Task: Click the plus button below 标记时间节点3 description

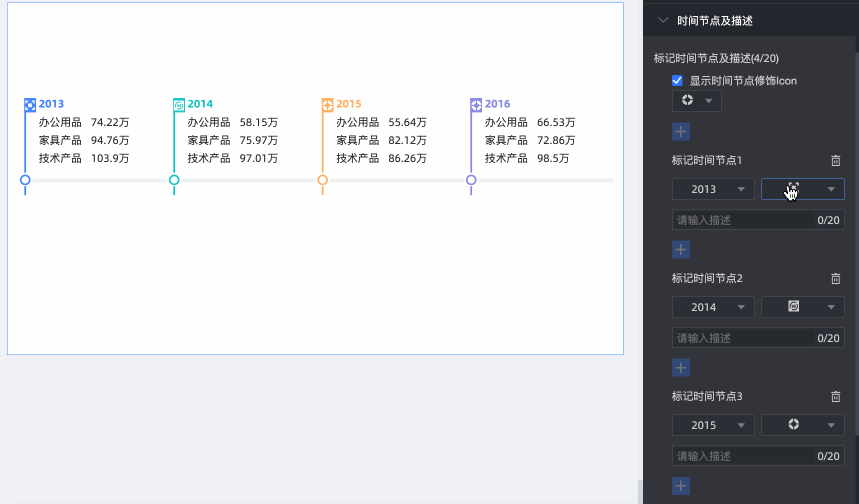Action: (680, 486)
